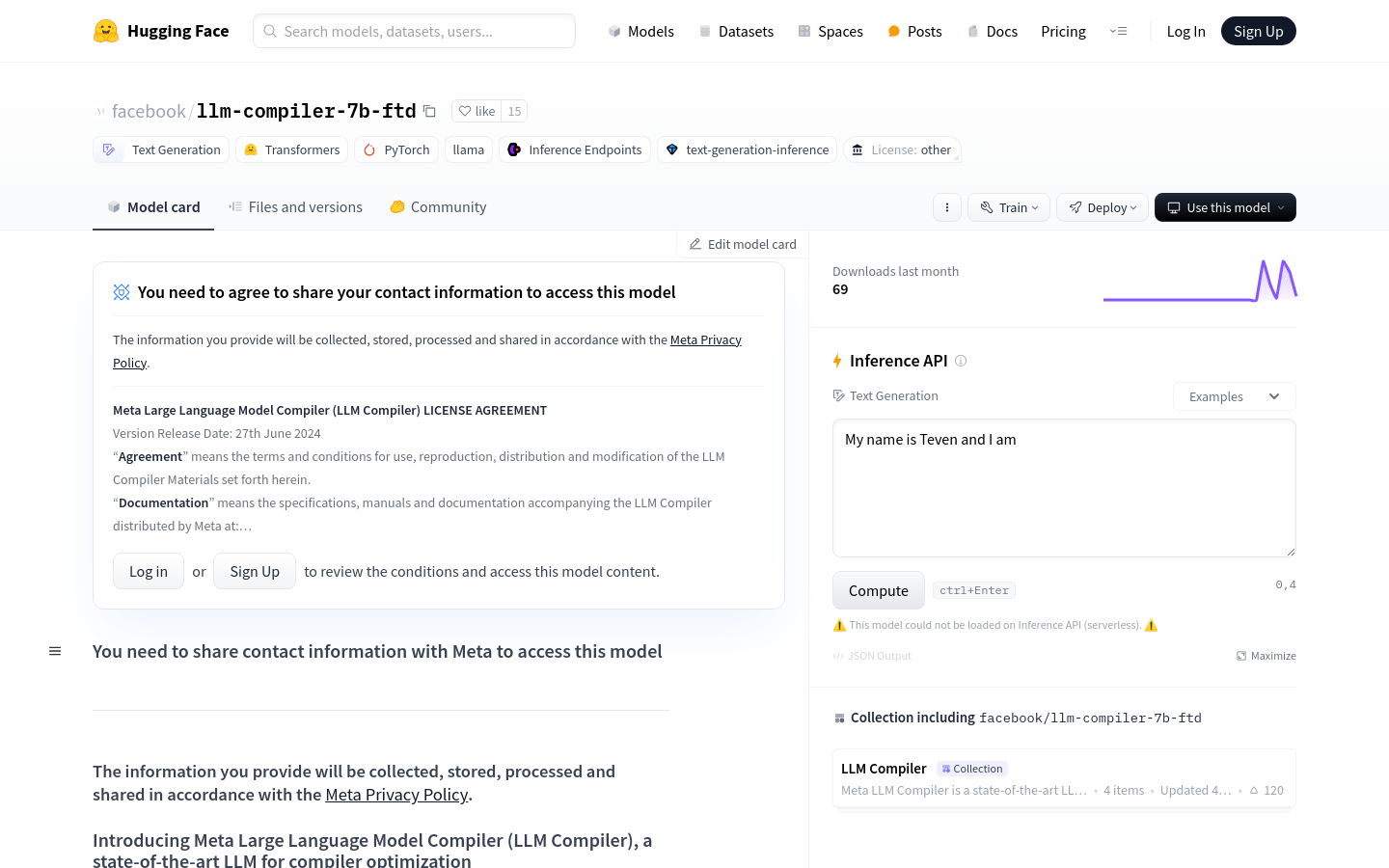The image size is (1389, 868).
Task: Go to the Community tab
Action: pyautogui.click(x=438, y=207)
